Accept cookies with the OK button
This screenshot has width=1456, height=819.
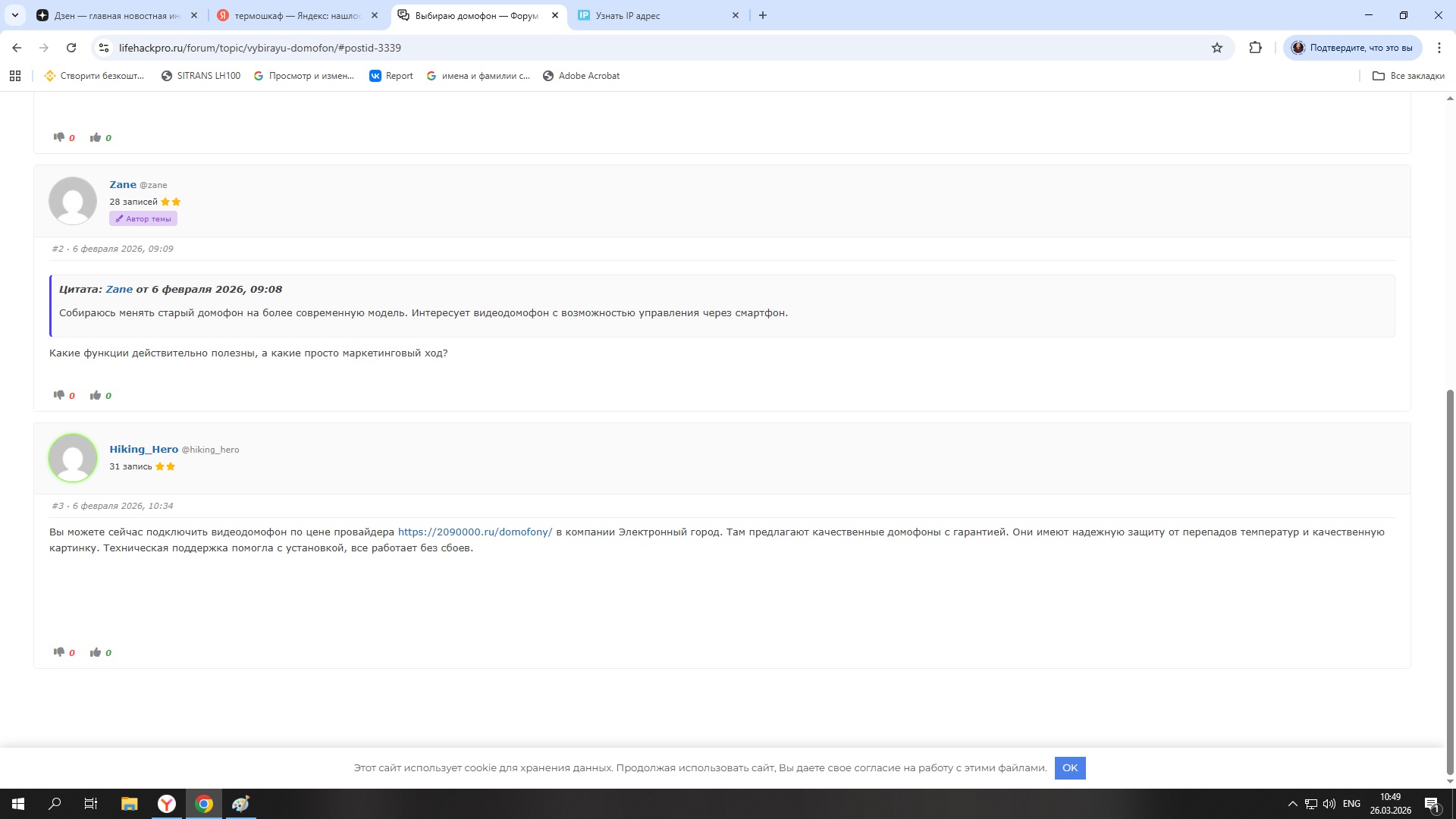[1069, 768]
